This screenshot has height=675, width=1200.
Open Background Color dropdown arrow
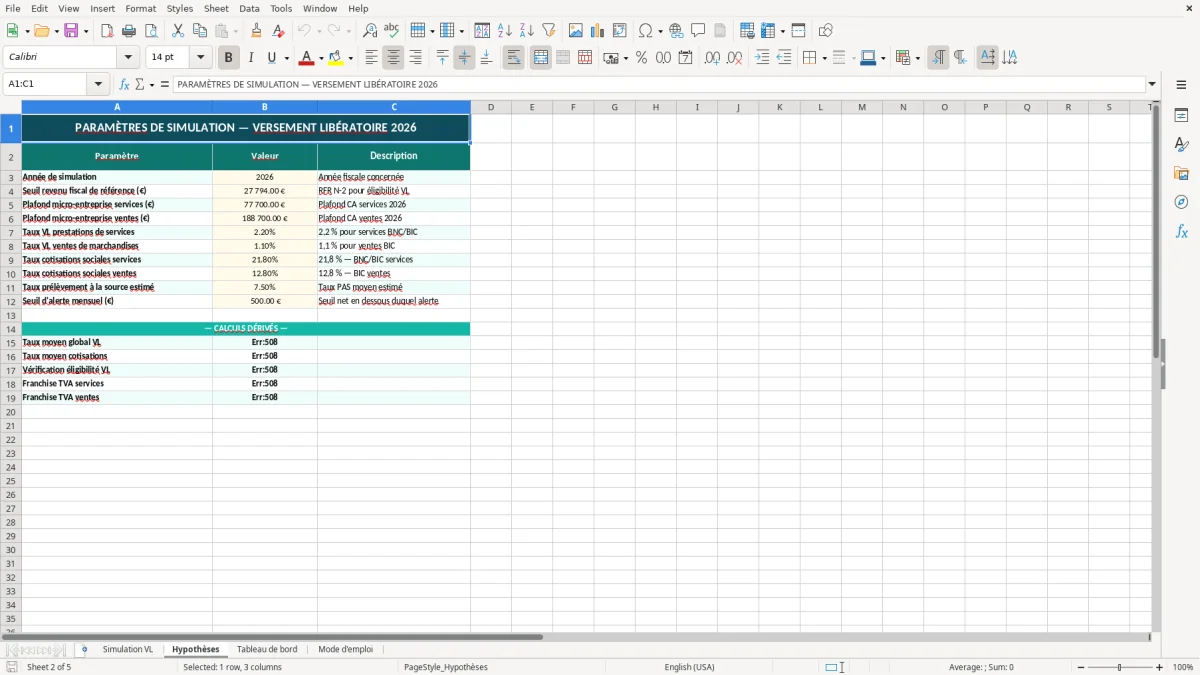point(350,58)
